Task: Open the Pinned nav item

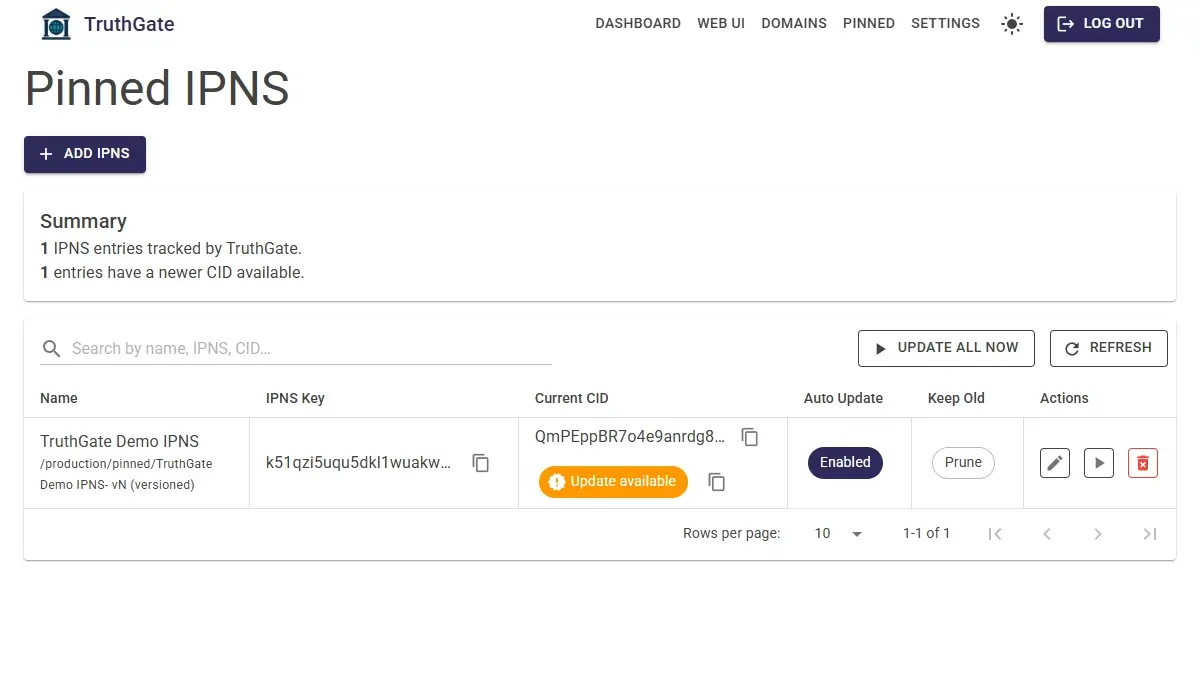Action: coord(869,24)
